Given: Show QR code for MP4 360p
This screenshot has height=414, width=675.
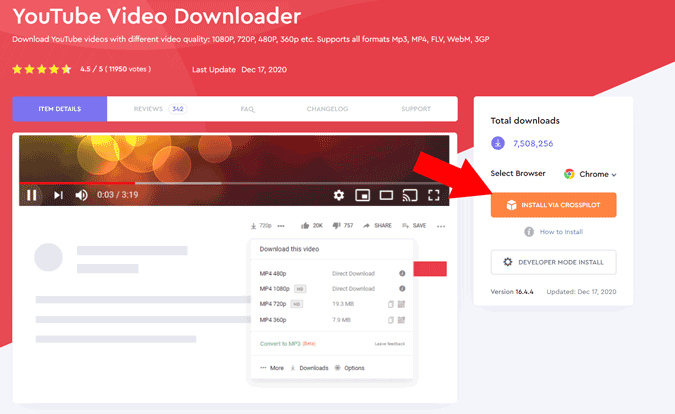Looking at the screenshot, I should pos(401,320).
